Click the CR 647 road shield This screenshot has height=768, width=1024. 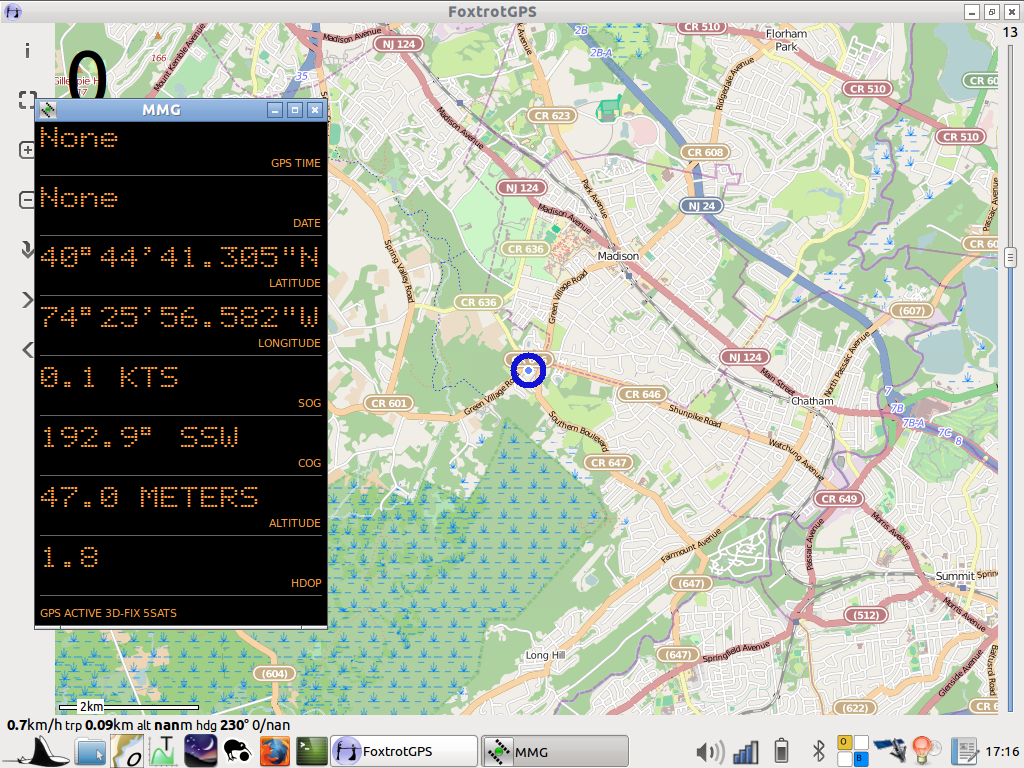pos(609,462)
